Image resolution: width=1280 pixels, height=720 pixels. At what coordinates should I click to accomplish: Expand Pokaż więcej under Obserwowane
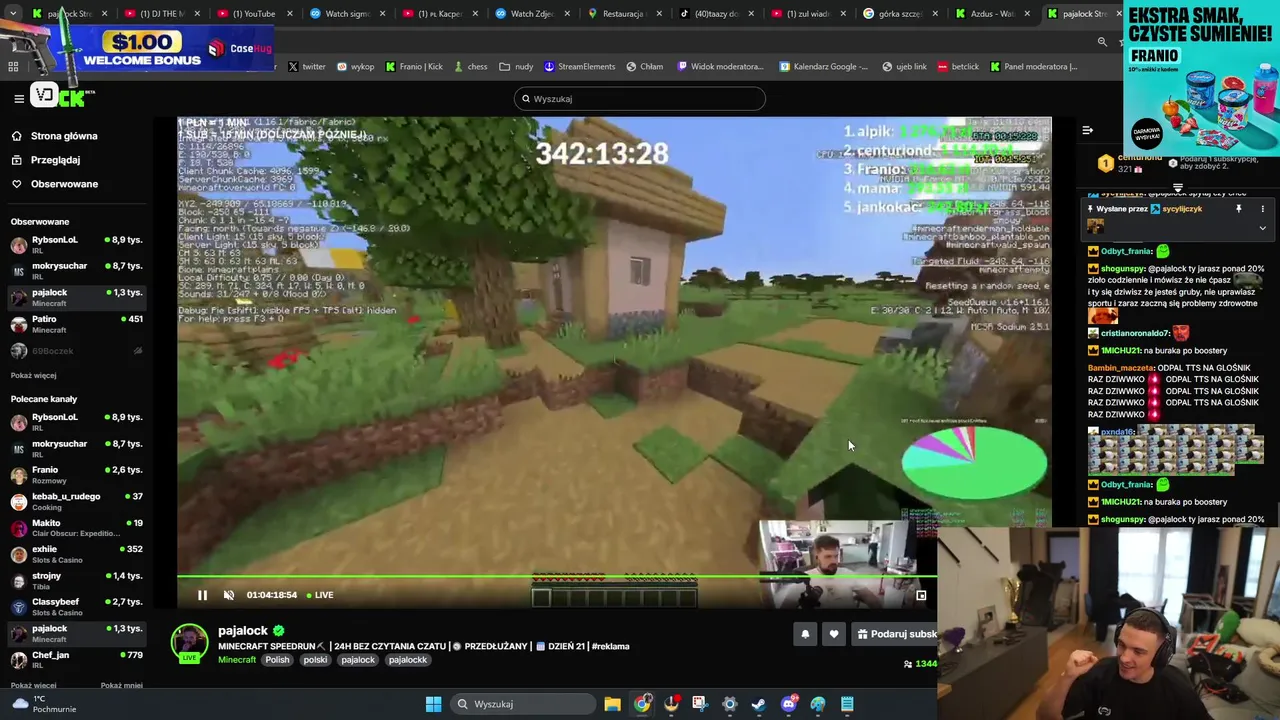click(33, 375)
